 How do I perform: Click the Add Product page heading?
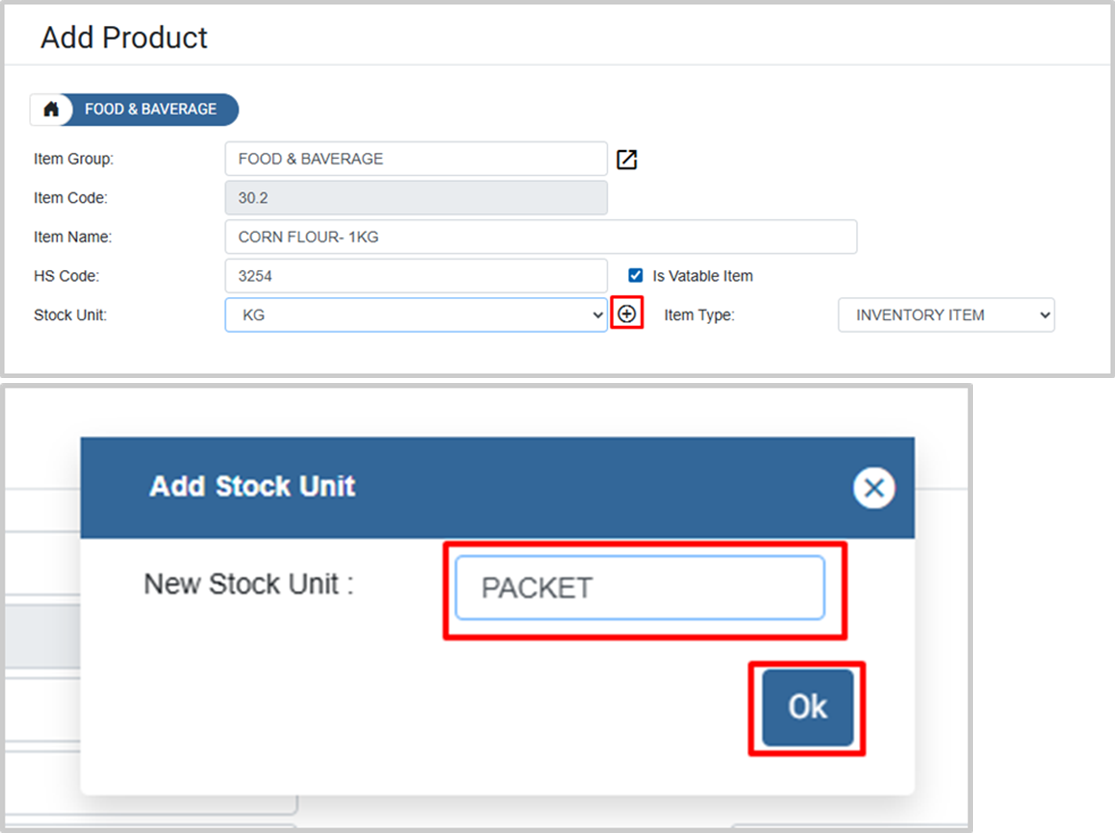pos(124,38)
